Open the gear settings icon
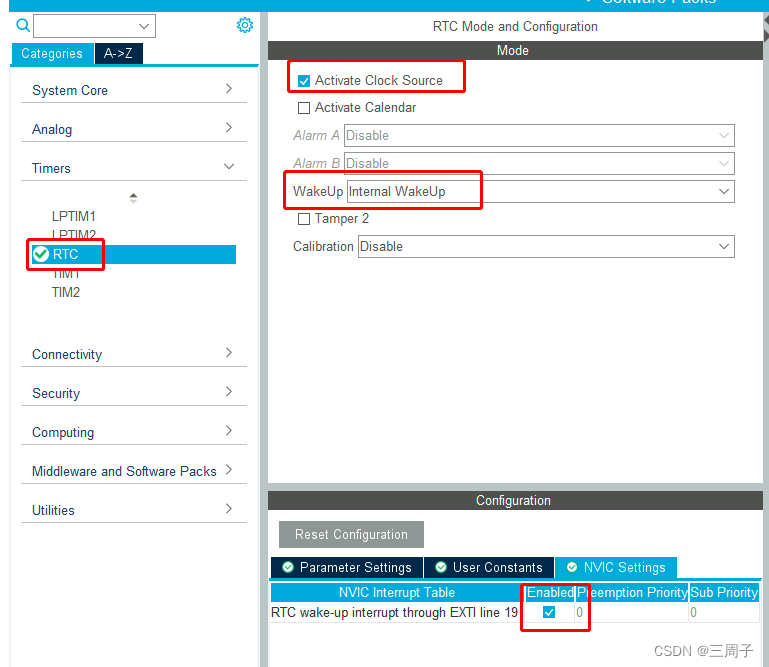The image size is (769, 667). point(245,25)
